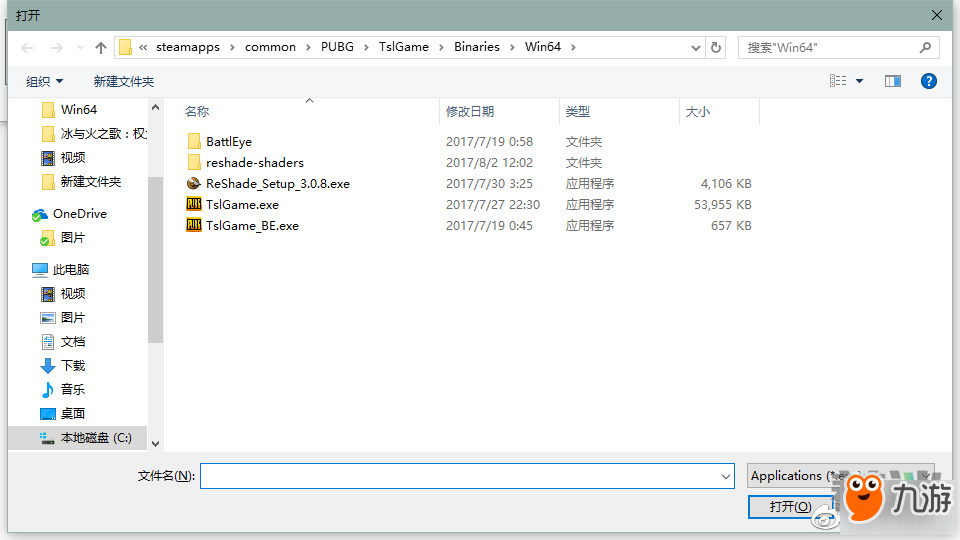This screenshot has width=960, height=540.
Task: Show hidden breadcrumb path with double chevron
Action: (x=143, y=47)
